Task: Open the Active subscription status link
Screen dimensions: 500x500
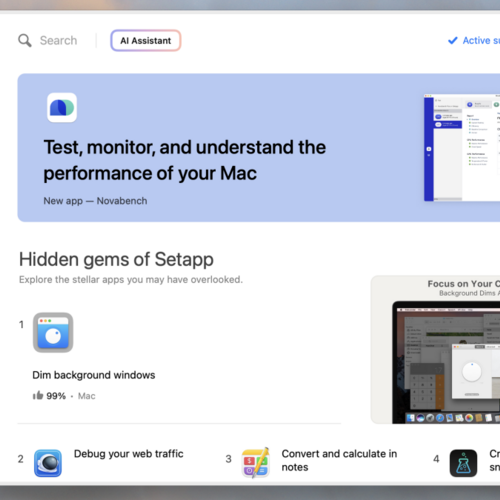Action: 481,41
